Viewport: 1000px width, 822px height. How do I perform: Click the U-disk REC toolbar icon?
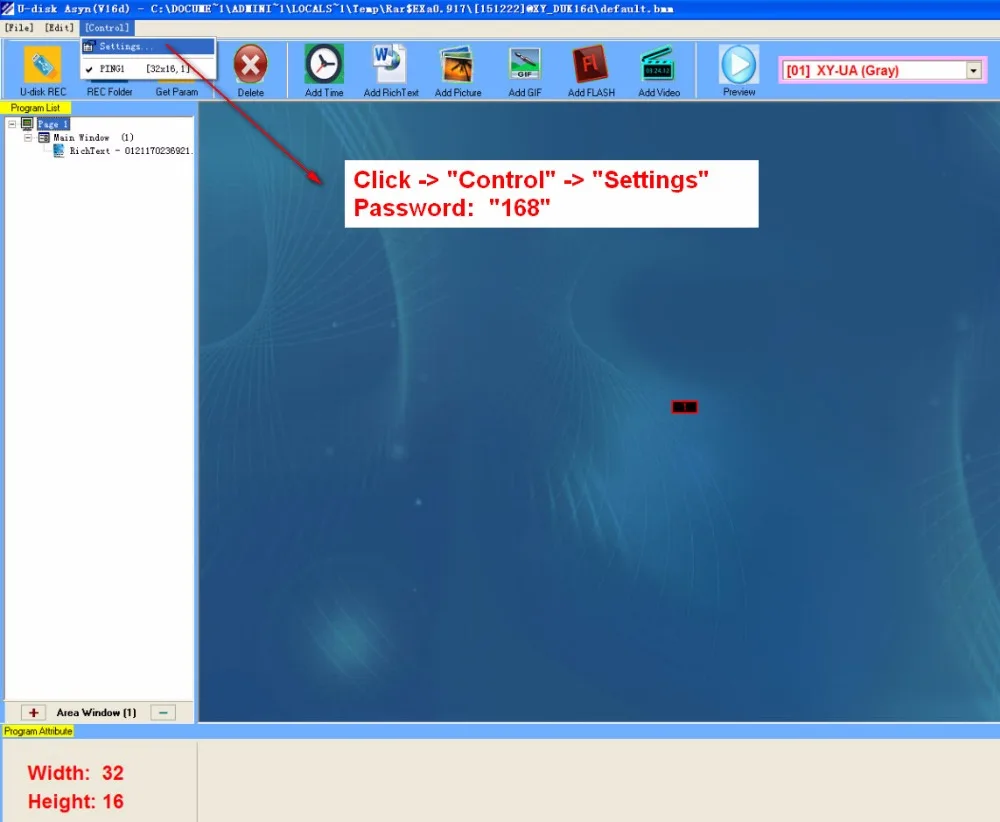43,65
